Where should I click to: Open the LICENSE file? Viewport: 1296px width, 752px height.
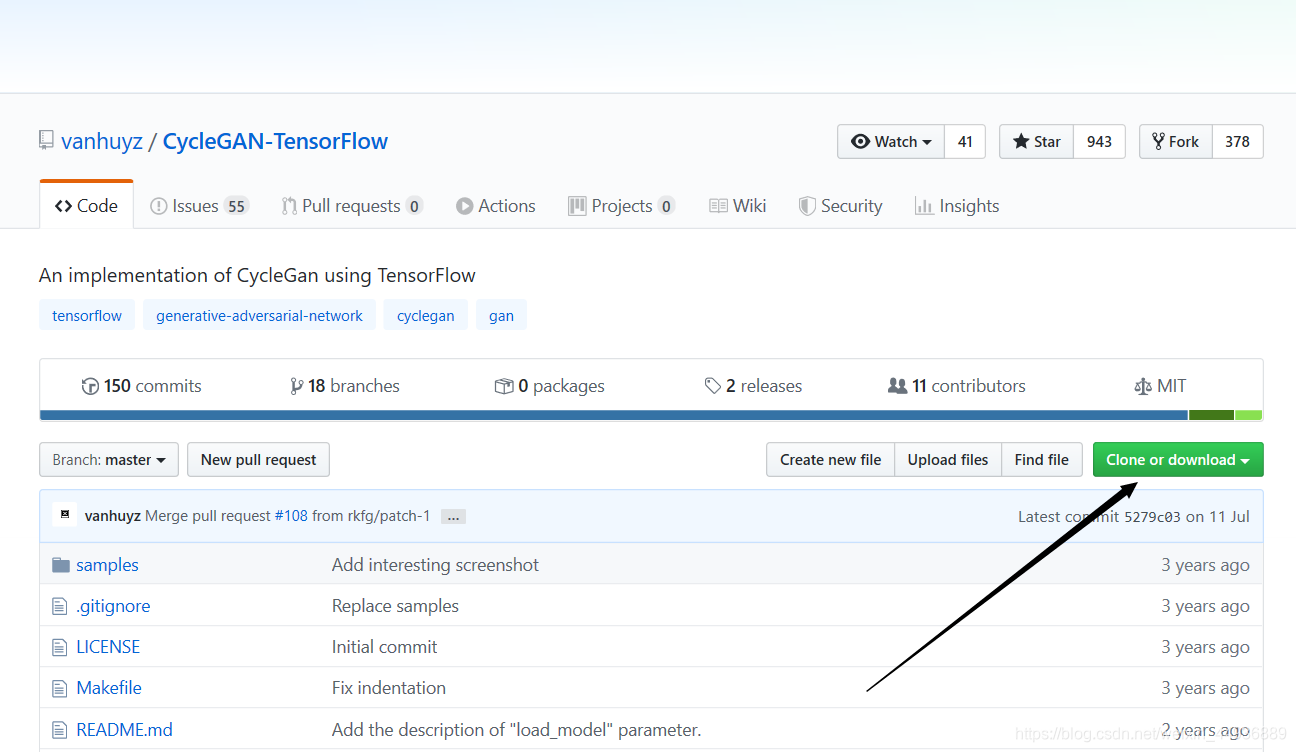coord(108,647)
